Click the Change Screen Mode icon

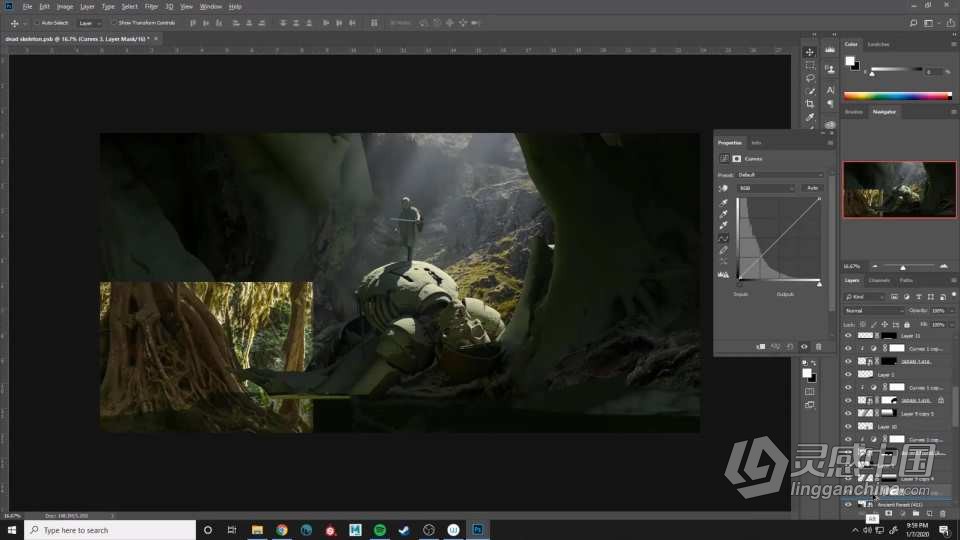pos(809,405)
